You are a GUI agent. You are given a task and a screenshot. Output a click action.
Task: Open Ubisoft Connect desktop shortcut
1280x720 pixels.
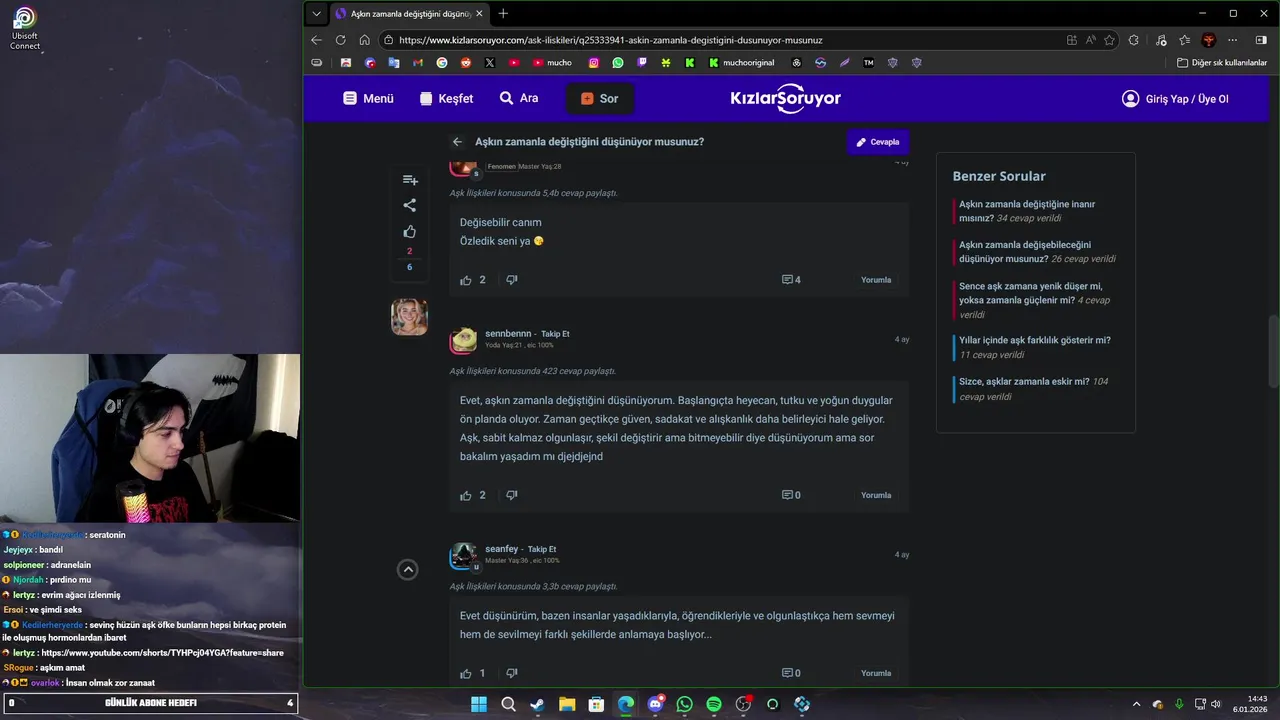coord(25,28)
